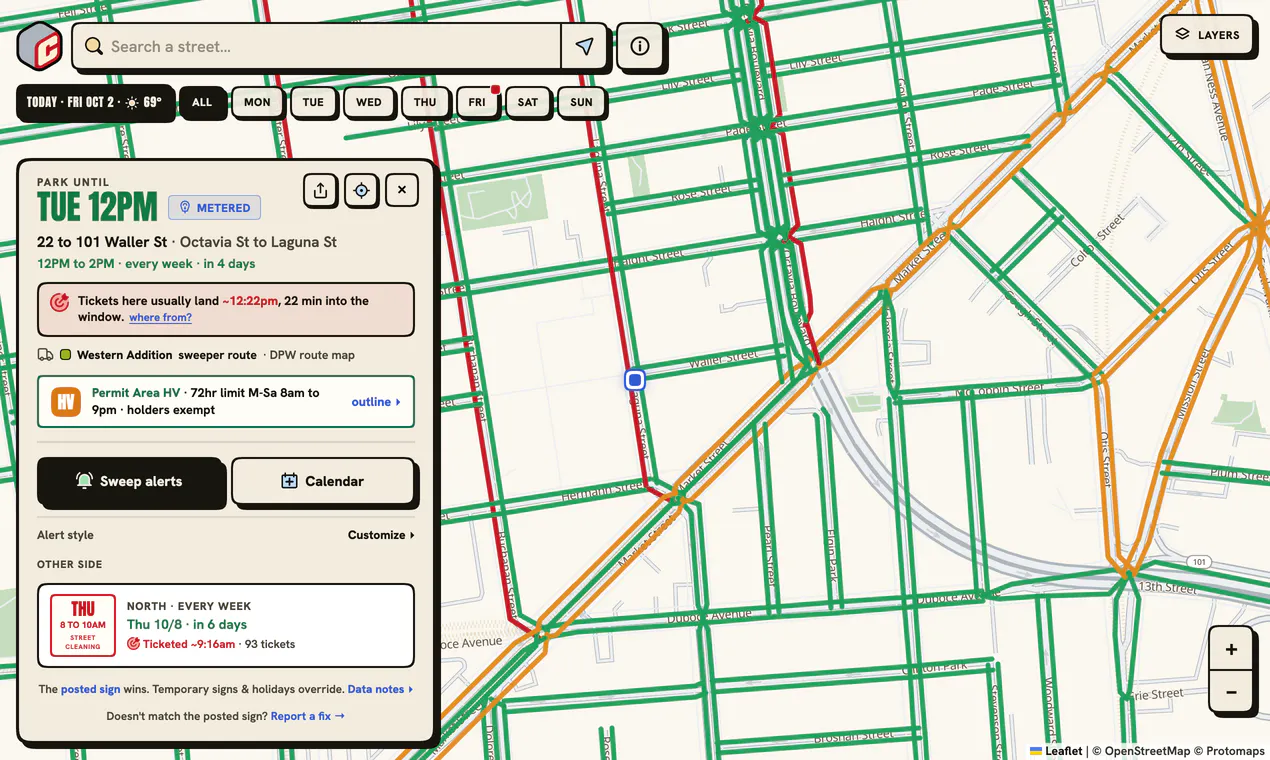Screen dimensions: 1270x760
Task: Click the sweeper truck icon
Action: point(45,355)
